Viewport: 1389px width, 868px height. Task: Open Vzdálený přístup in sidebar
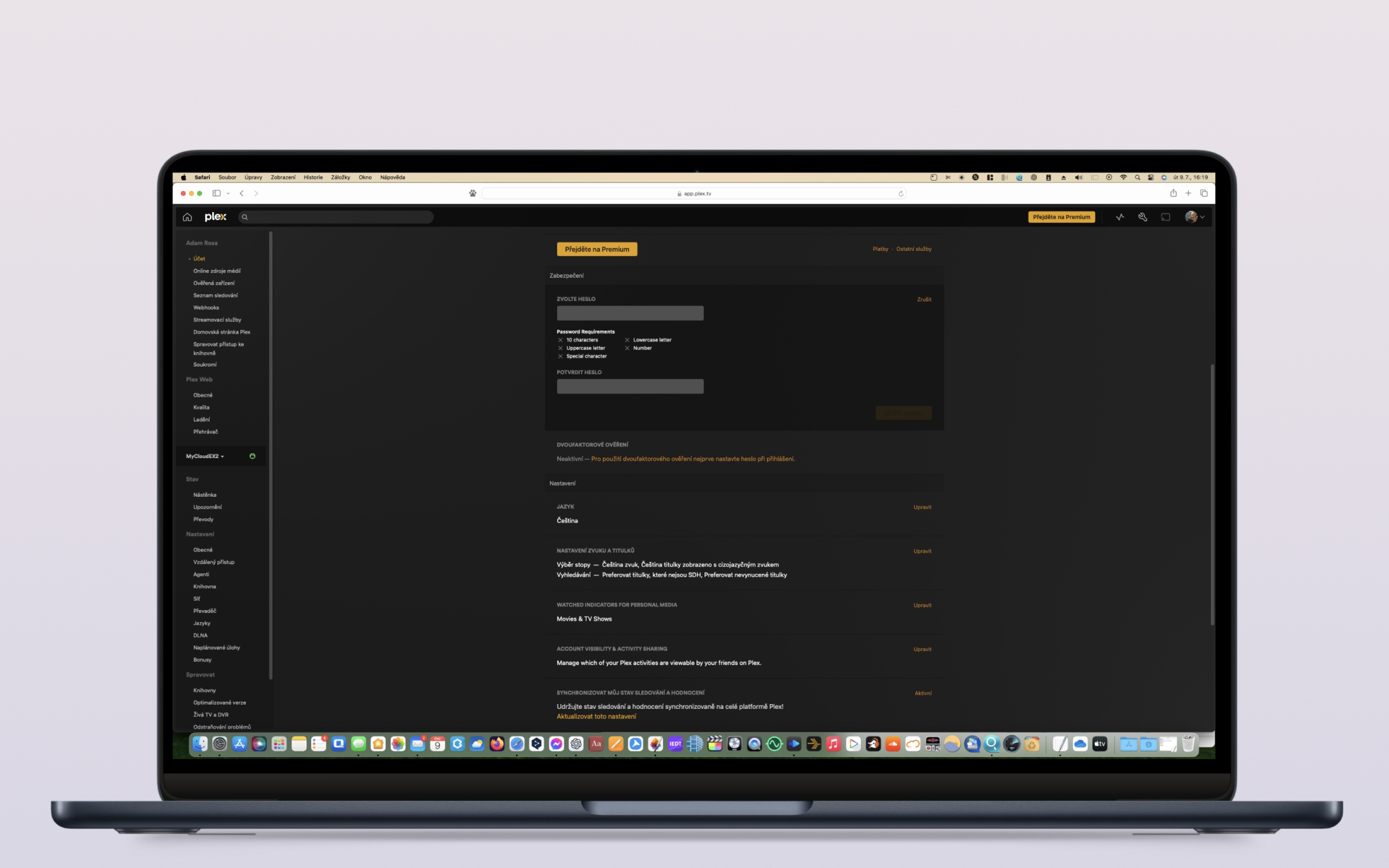coord(213,562)
